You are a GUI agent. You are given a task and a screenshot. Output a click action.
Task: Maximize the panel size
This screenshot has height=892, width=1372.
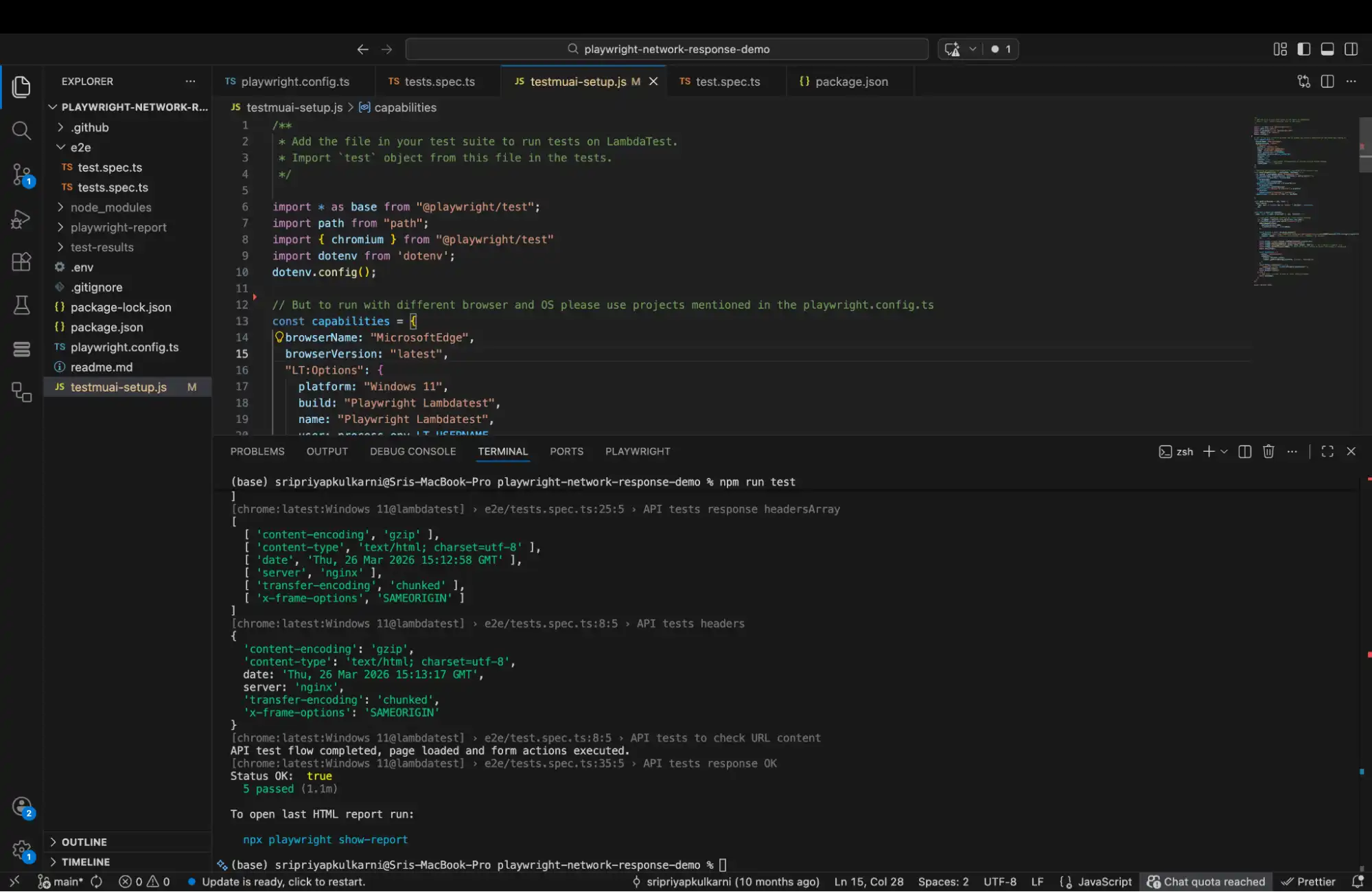click(1327, 452)
